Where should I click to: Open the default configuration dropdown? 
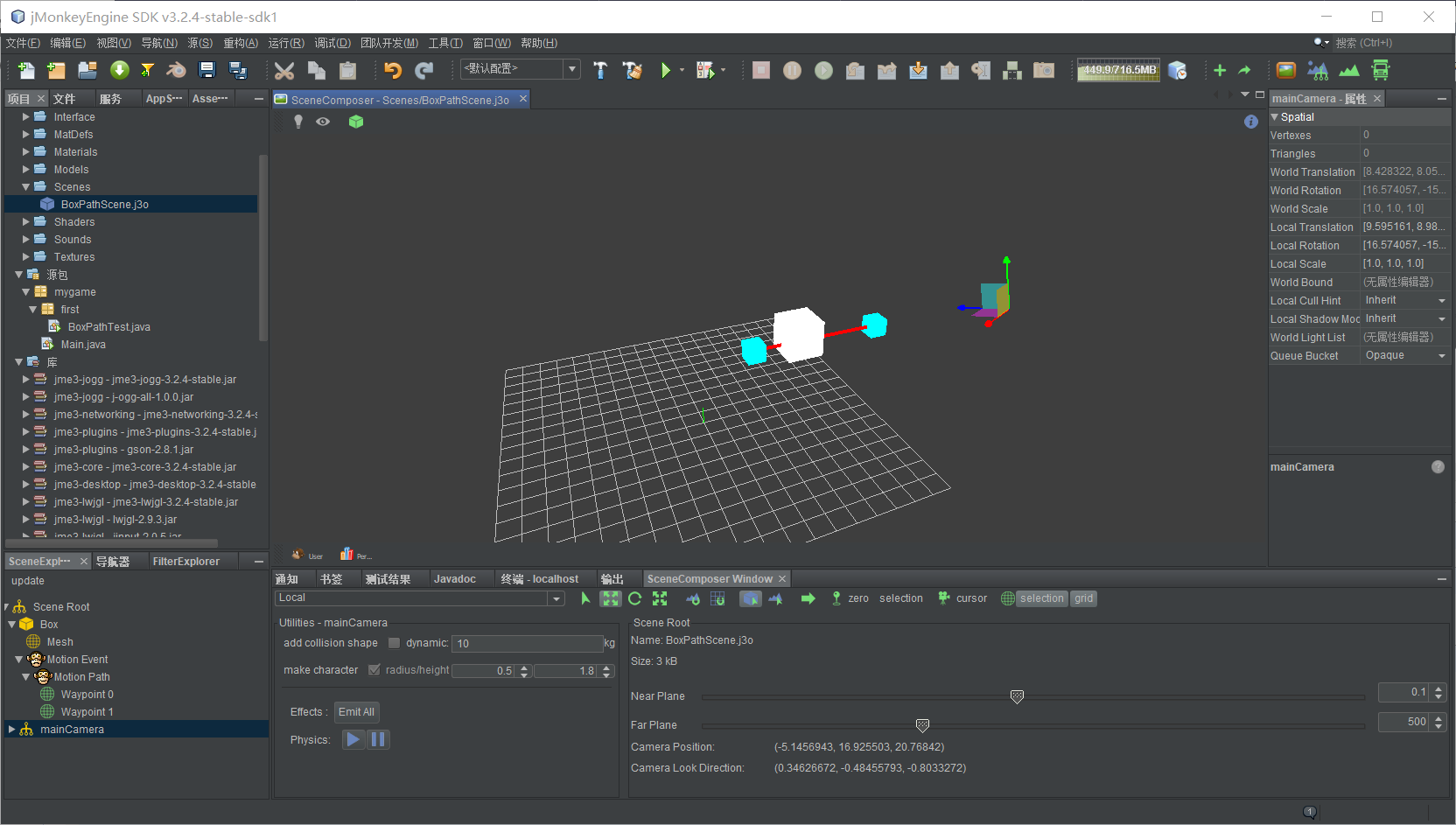pos(572,69)
